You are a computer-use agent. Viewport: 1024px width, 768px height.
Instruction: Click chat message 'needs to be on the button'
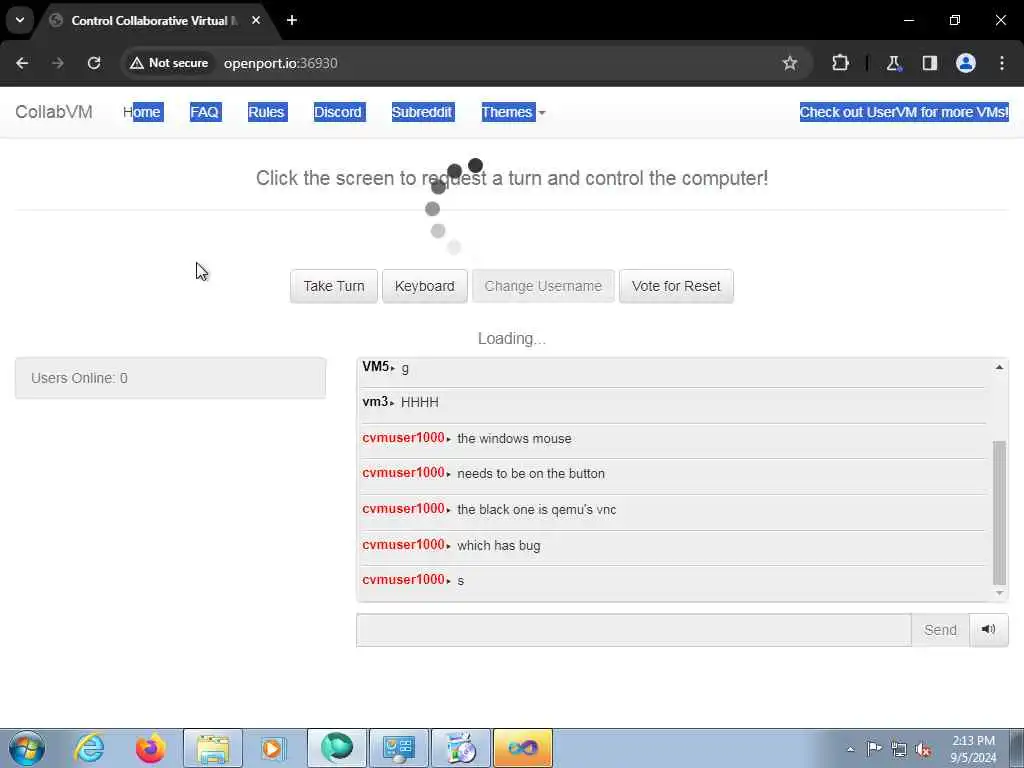(531, 473)
